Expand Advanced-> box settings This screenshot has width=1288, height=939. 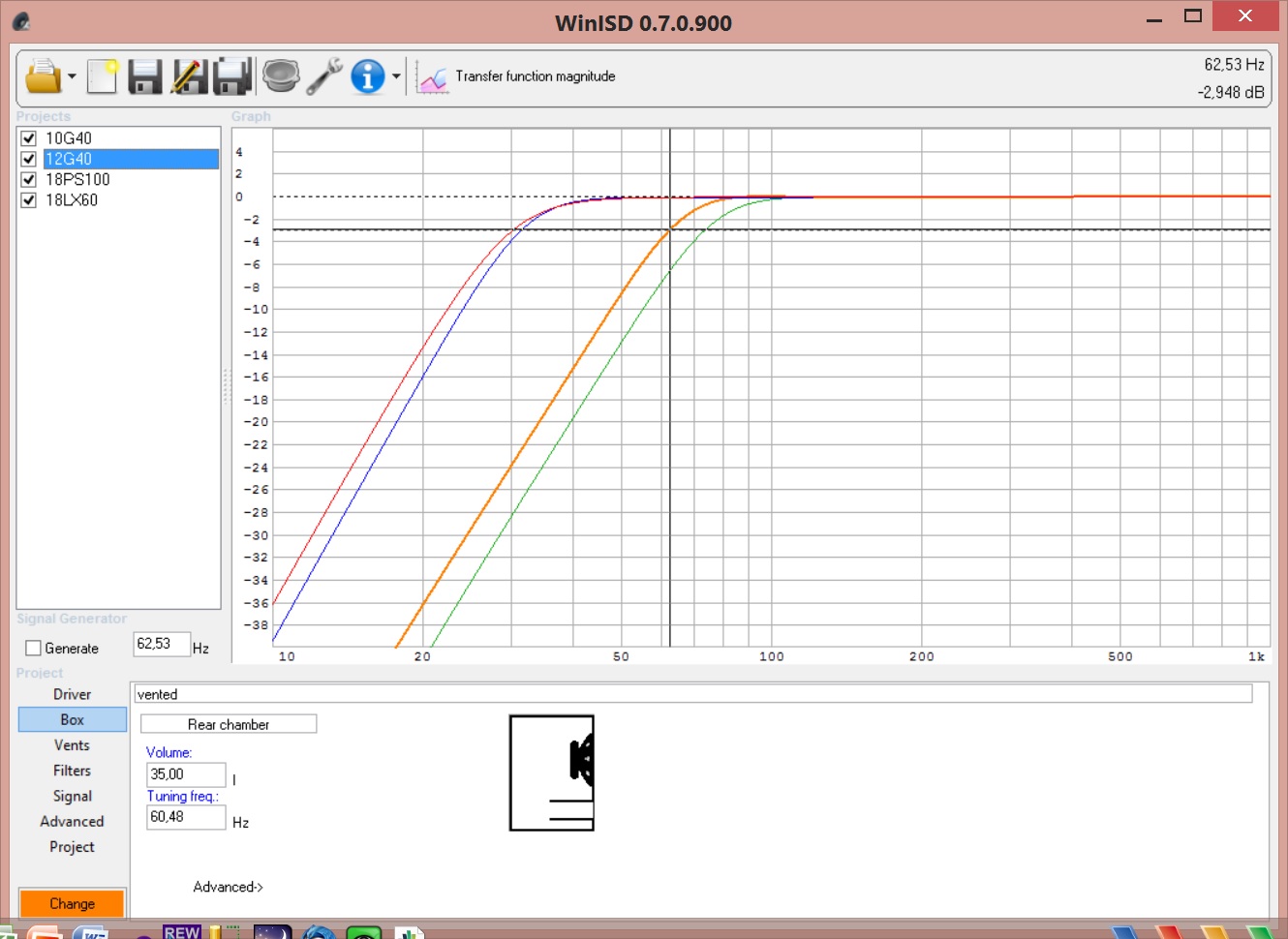[228, 887]
